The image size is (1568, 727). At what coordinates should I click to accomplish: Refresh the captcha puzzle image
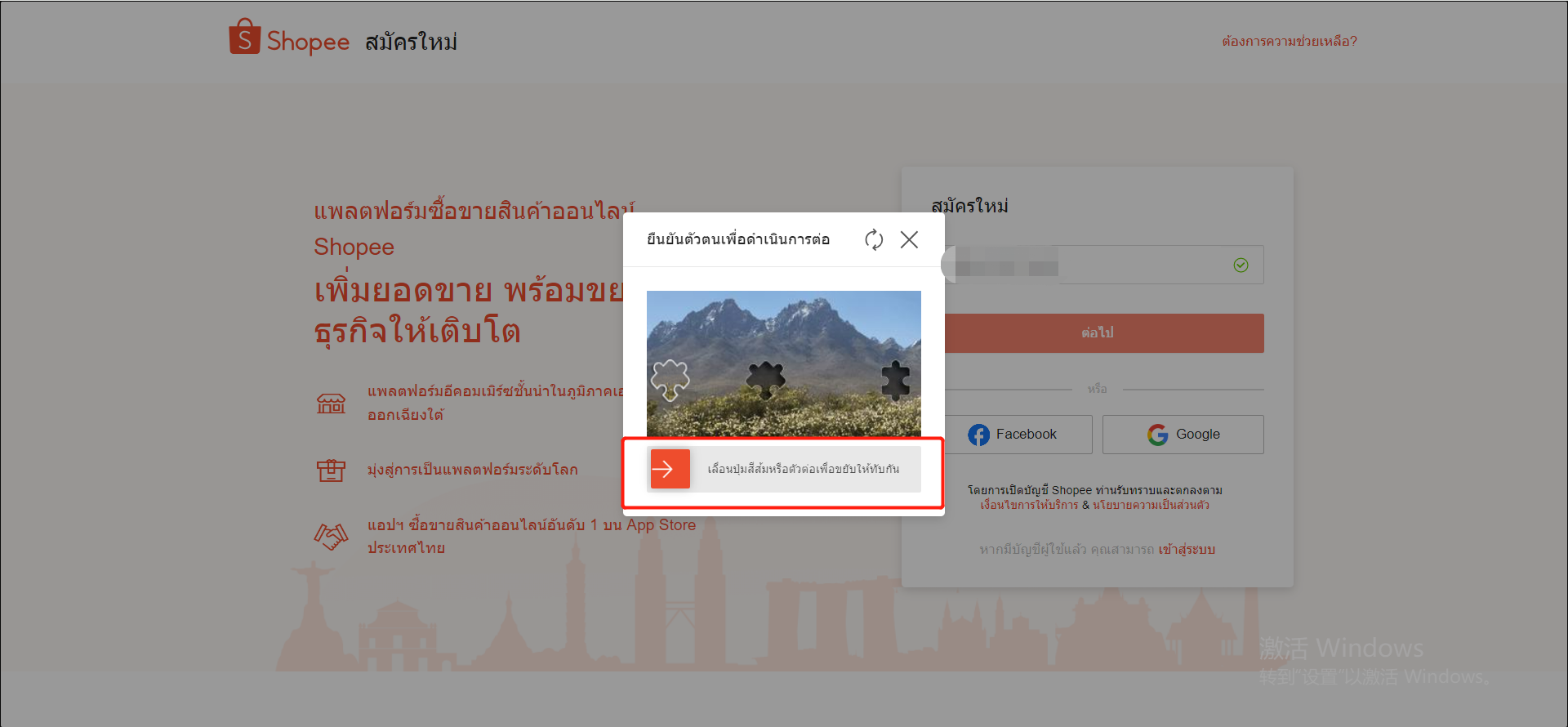tap(874, 239)
